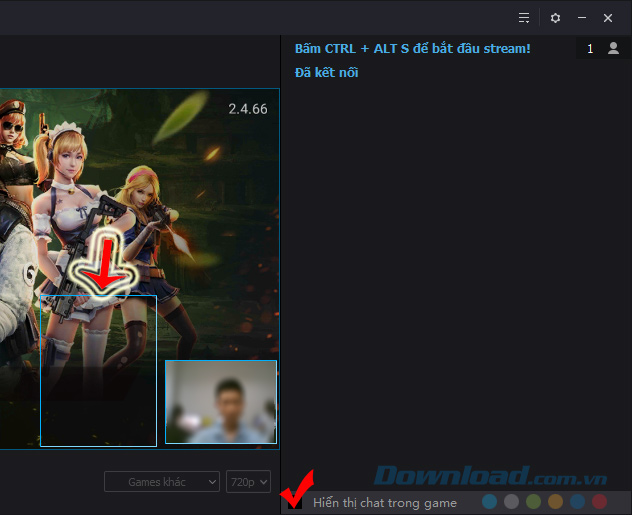Open settings via the gear icon

(555, 18)
